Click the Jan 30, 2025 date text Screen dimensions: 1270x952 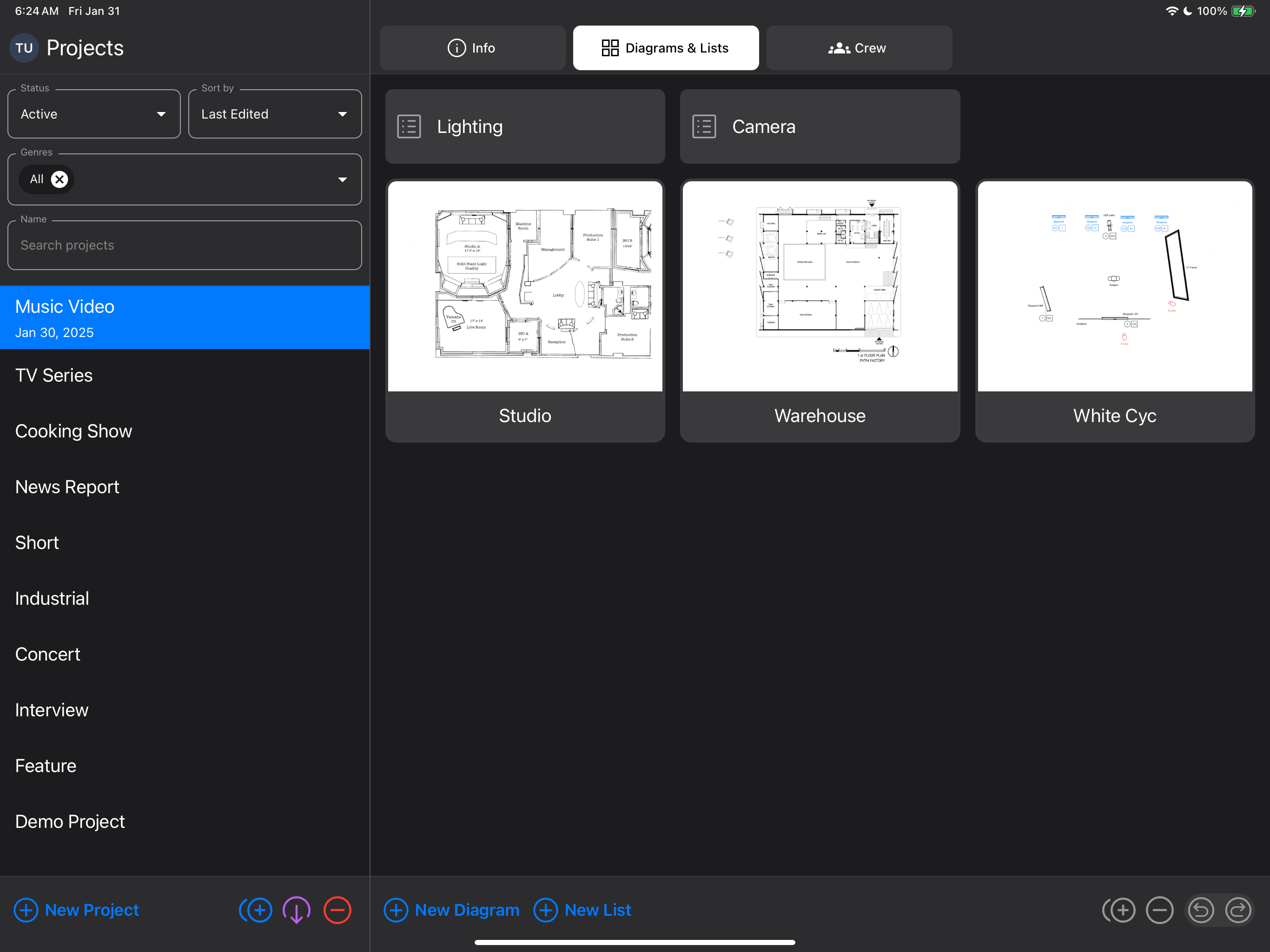point(54,333)
